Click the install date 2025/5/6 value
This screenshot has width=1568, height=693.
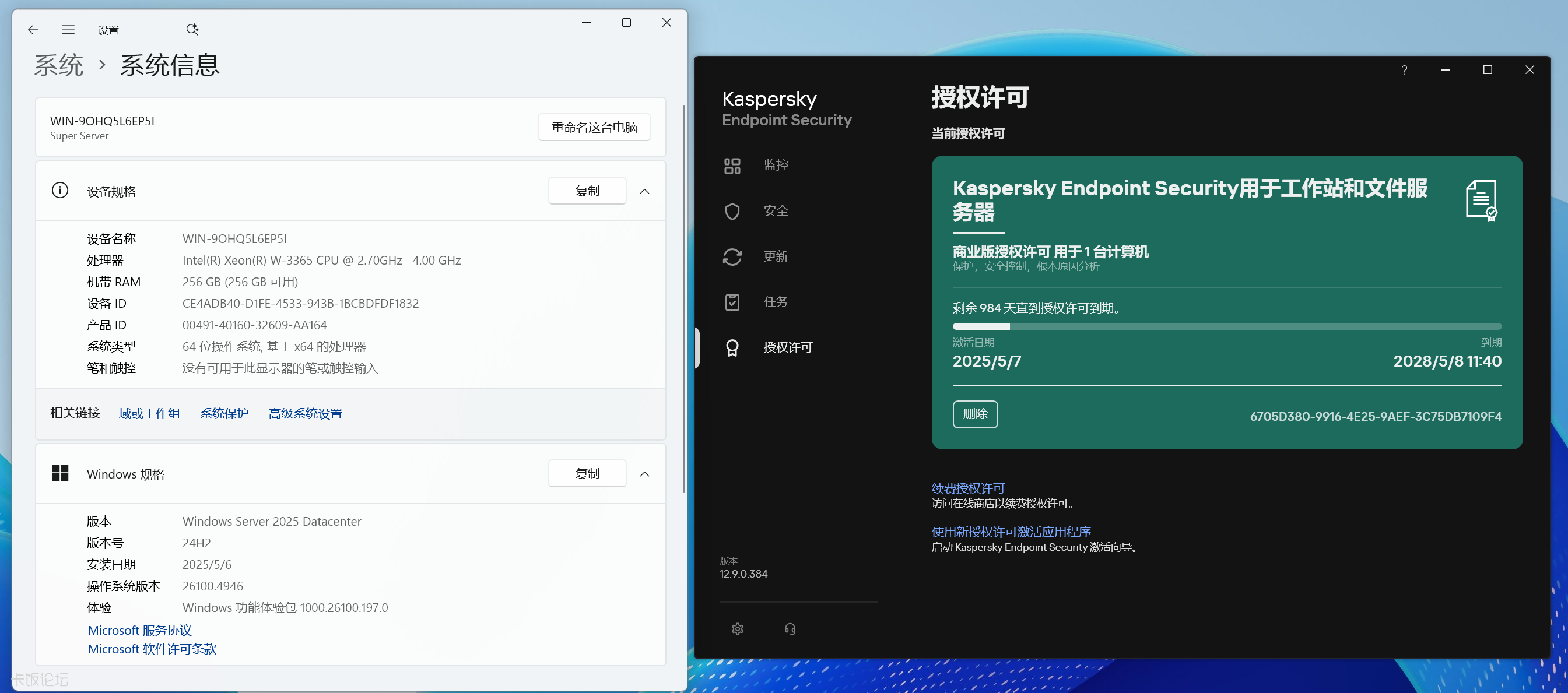click(x=207, y=565)
